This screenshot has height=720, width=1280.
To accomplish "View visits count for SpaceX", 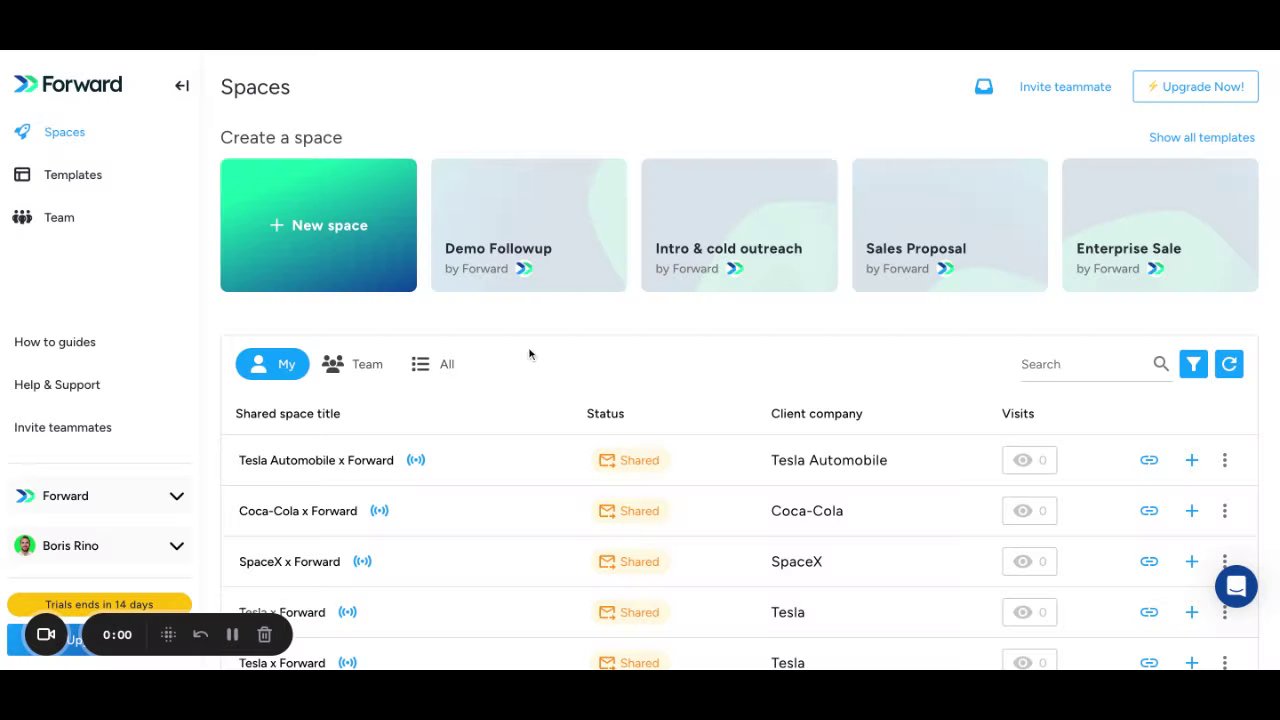I will click(1029, 562).
